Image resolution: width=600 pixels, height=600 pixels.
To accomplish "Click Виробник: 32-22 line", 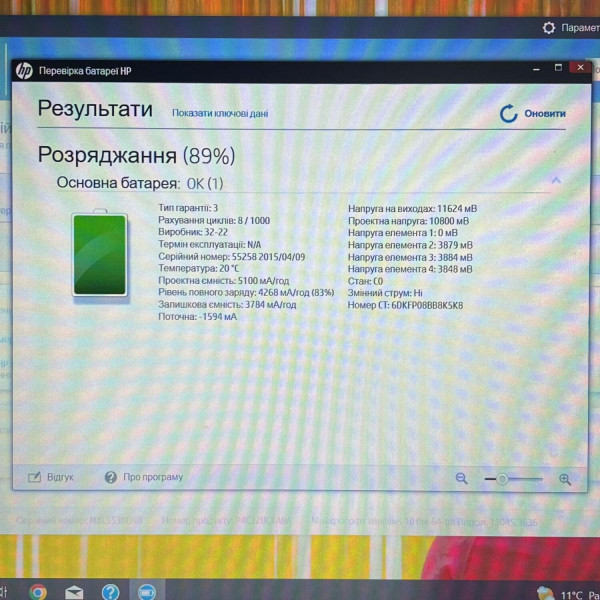I will pos(193,232).
